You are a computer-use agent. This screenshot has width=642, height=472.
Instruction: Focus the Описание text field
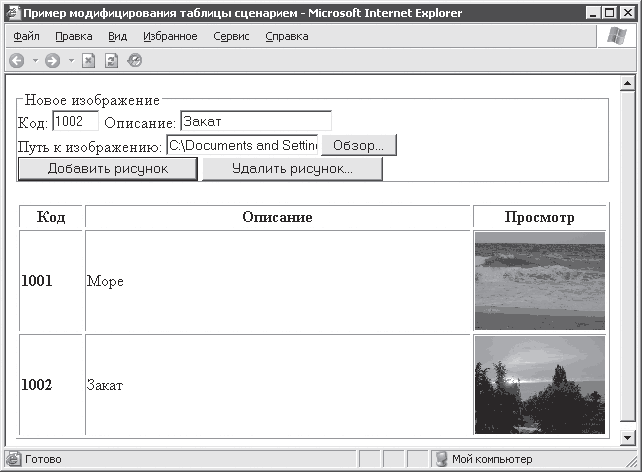pyautogui.click(x=255, y=121)
